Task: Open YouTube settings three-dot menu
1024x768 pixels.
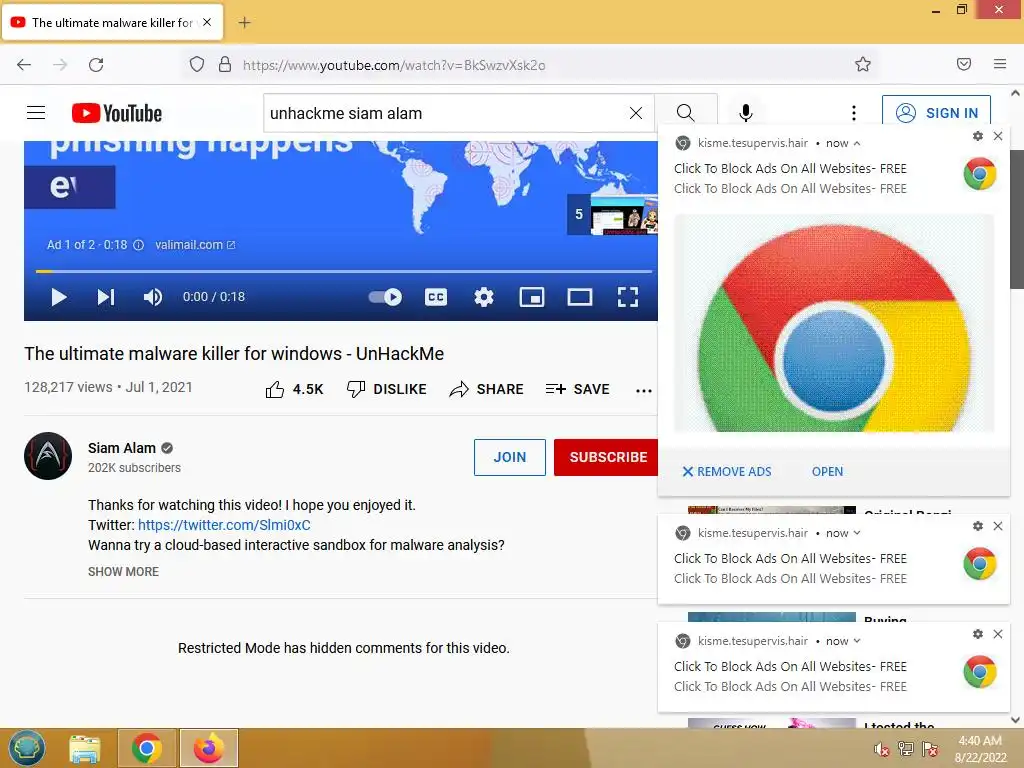Action: (x=854, y=113)
